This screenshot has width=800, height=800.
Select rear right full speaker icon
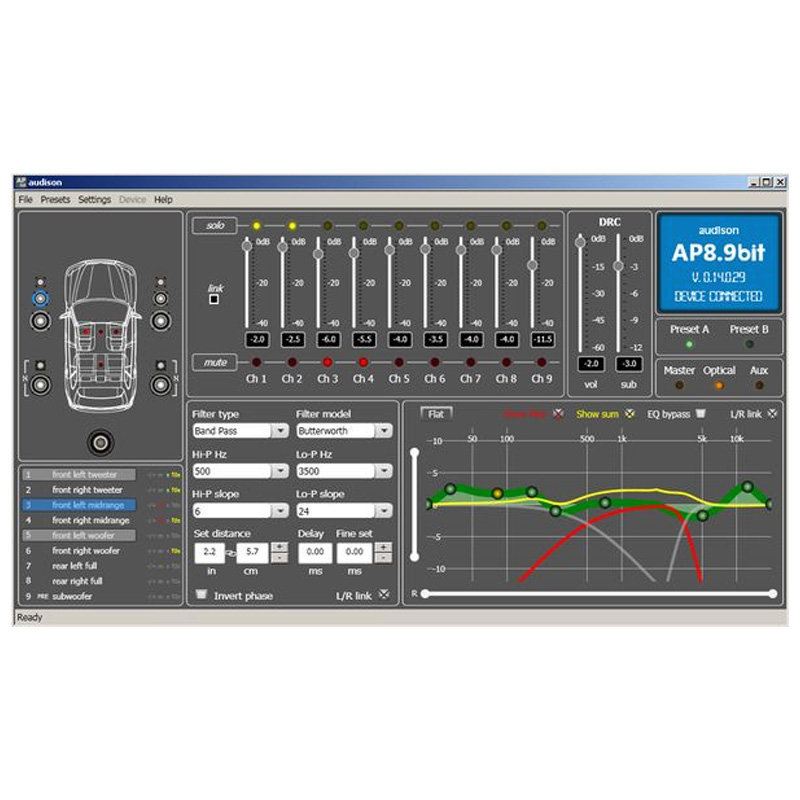click(161, 384)
